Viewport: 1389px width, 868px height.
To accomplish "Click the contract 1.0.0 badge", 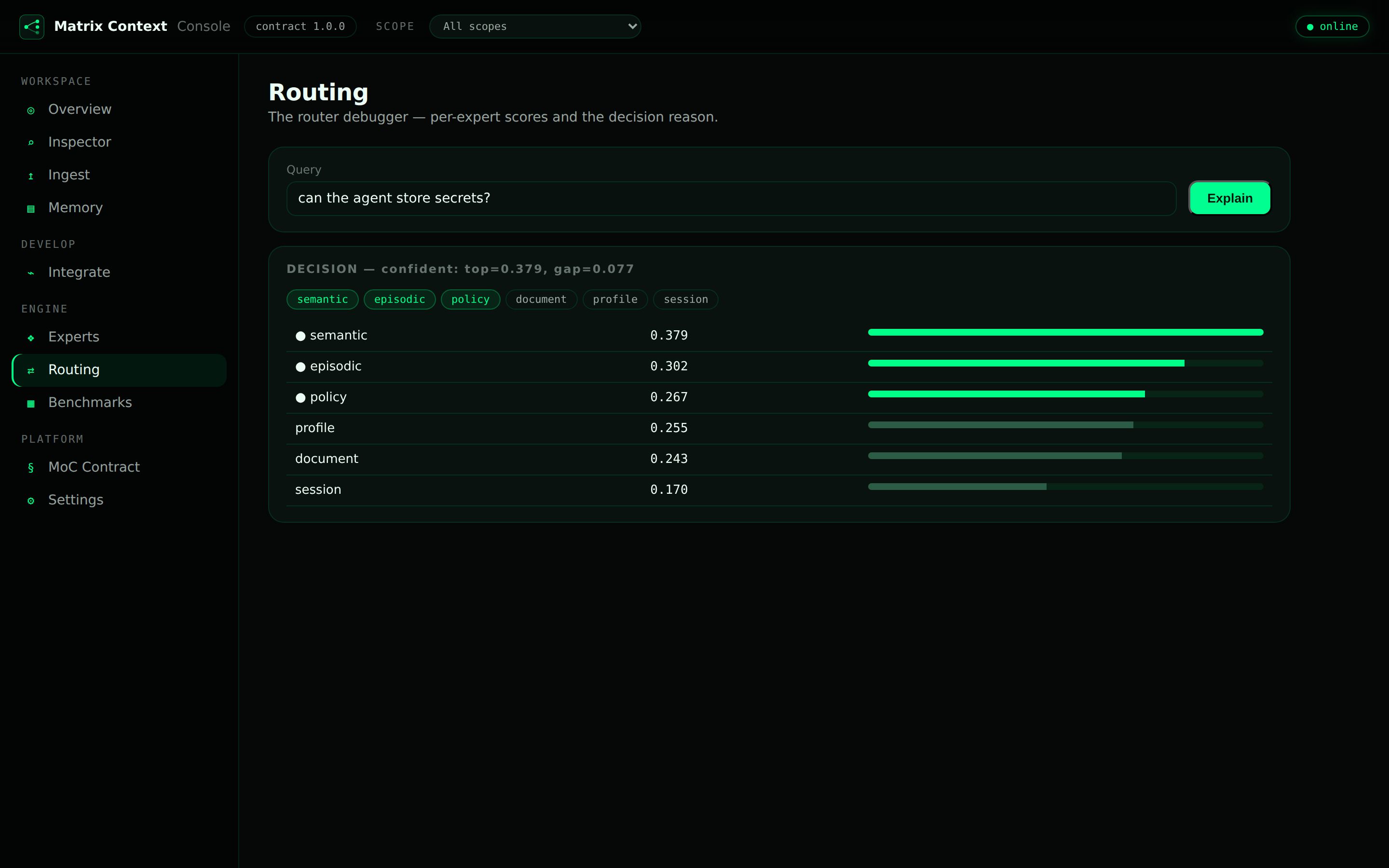I will (300, 27).
